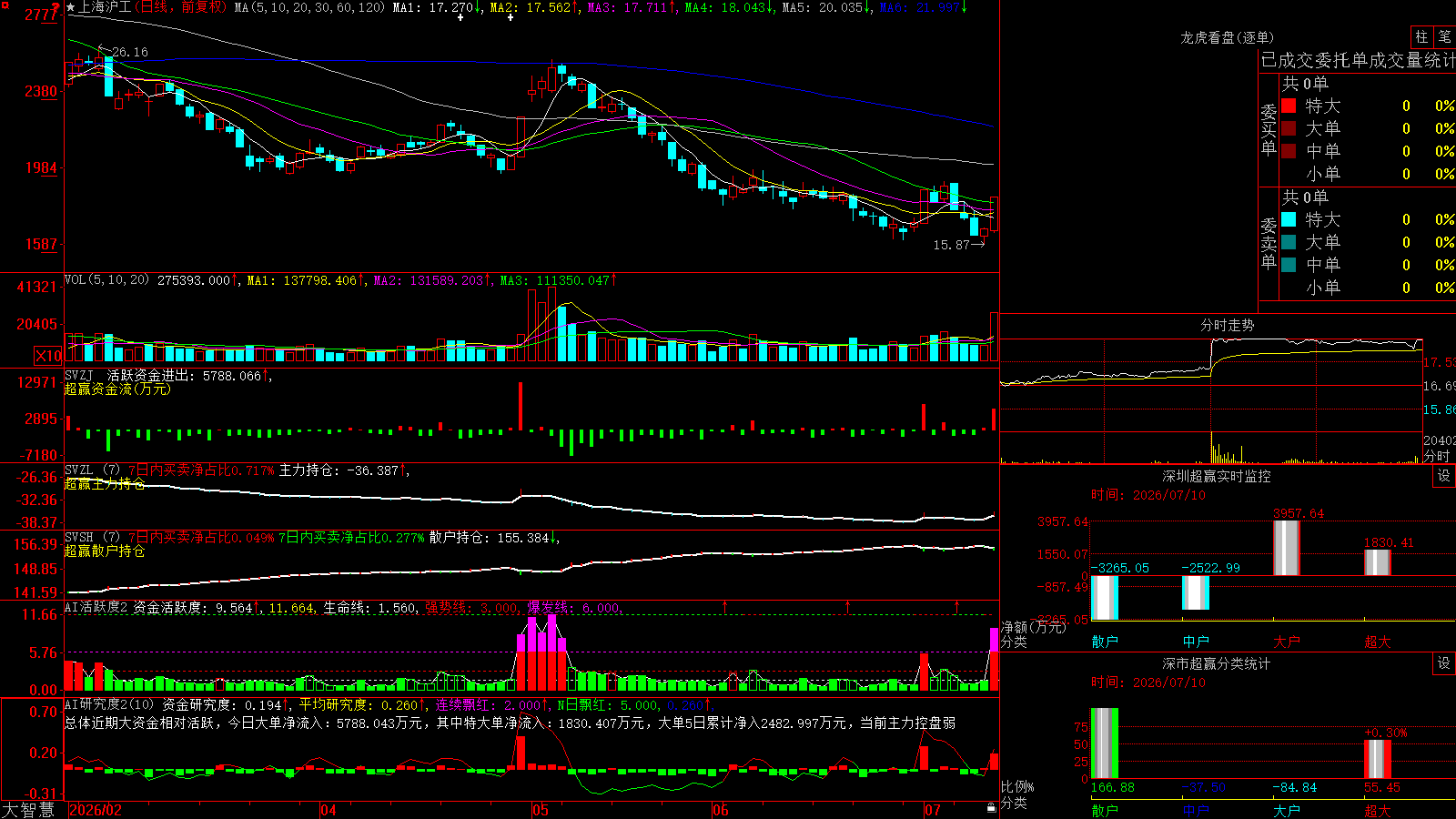This screenshot has height=819, width=1456.
Task: Open the MA(5,10,20,30,60,120) indicator parameters
Action: pyautogui.click(x=309, y=7)
